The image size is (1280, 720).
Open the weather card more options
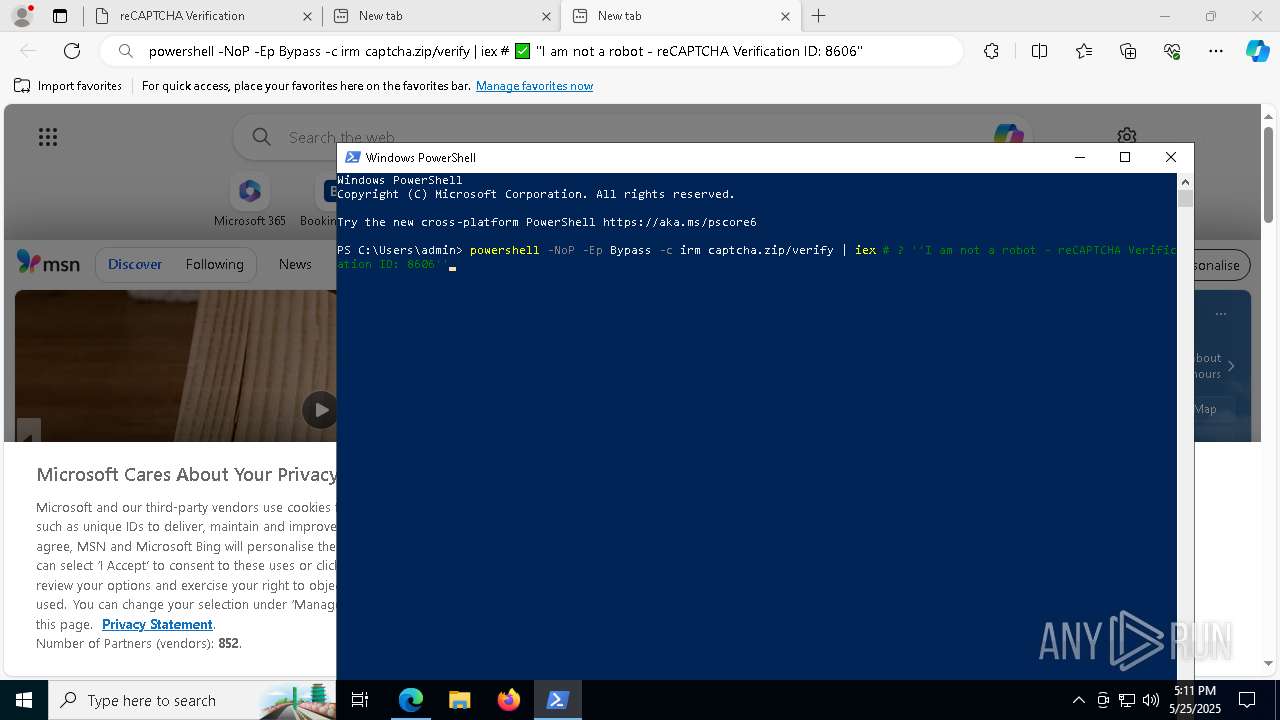tap(1221, 314)
